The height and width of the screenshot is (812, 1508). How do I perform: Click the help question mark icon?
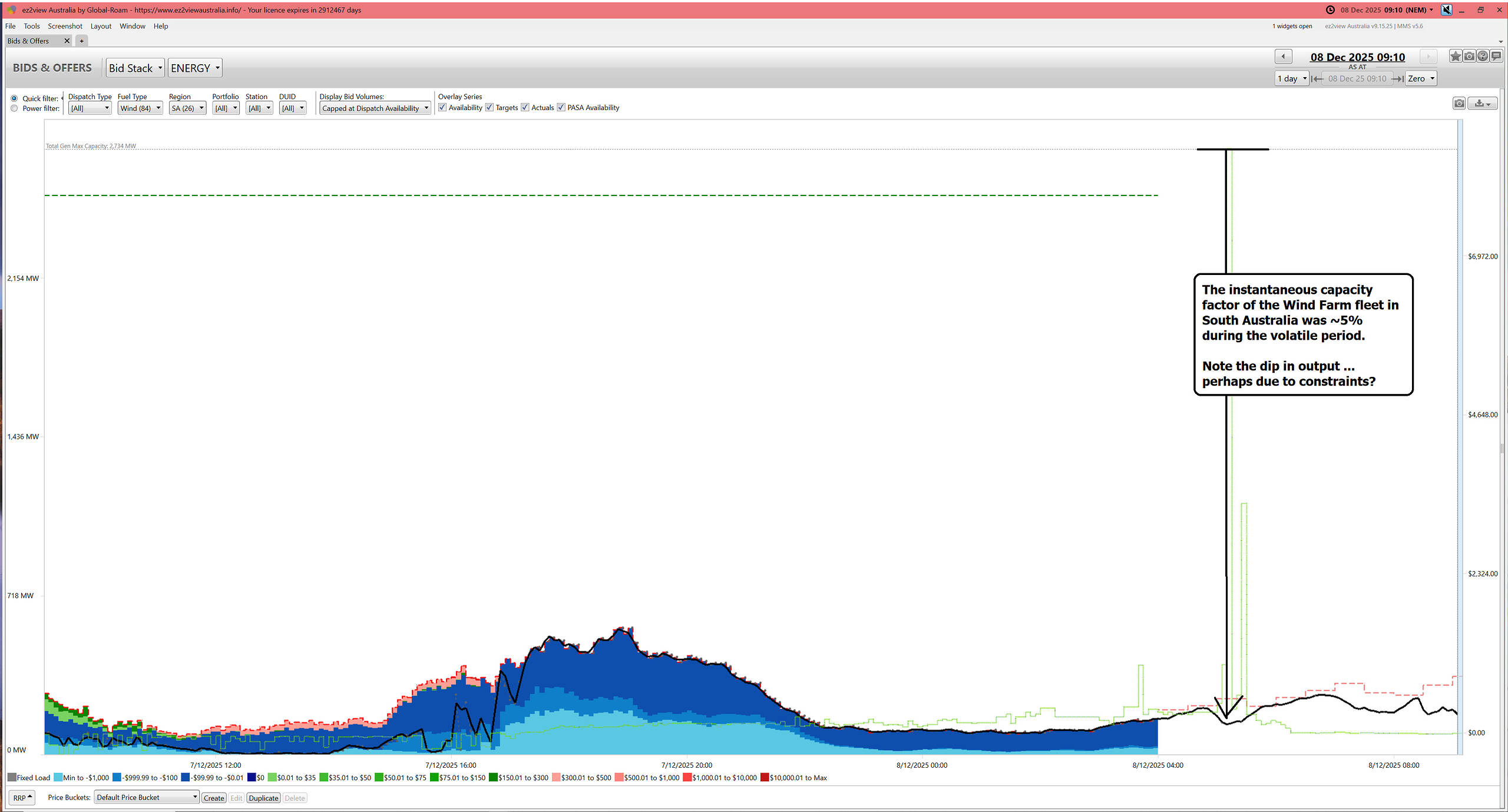pos(1483,57)
